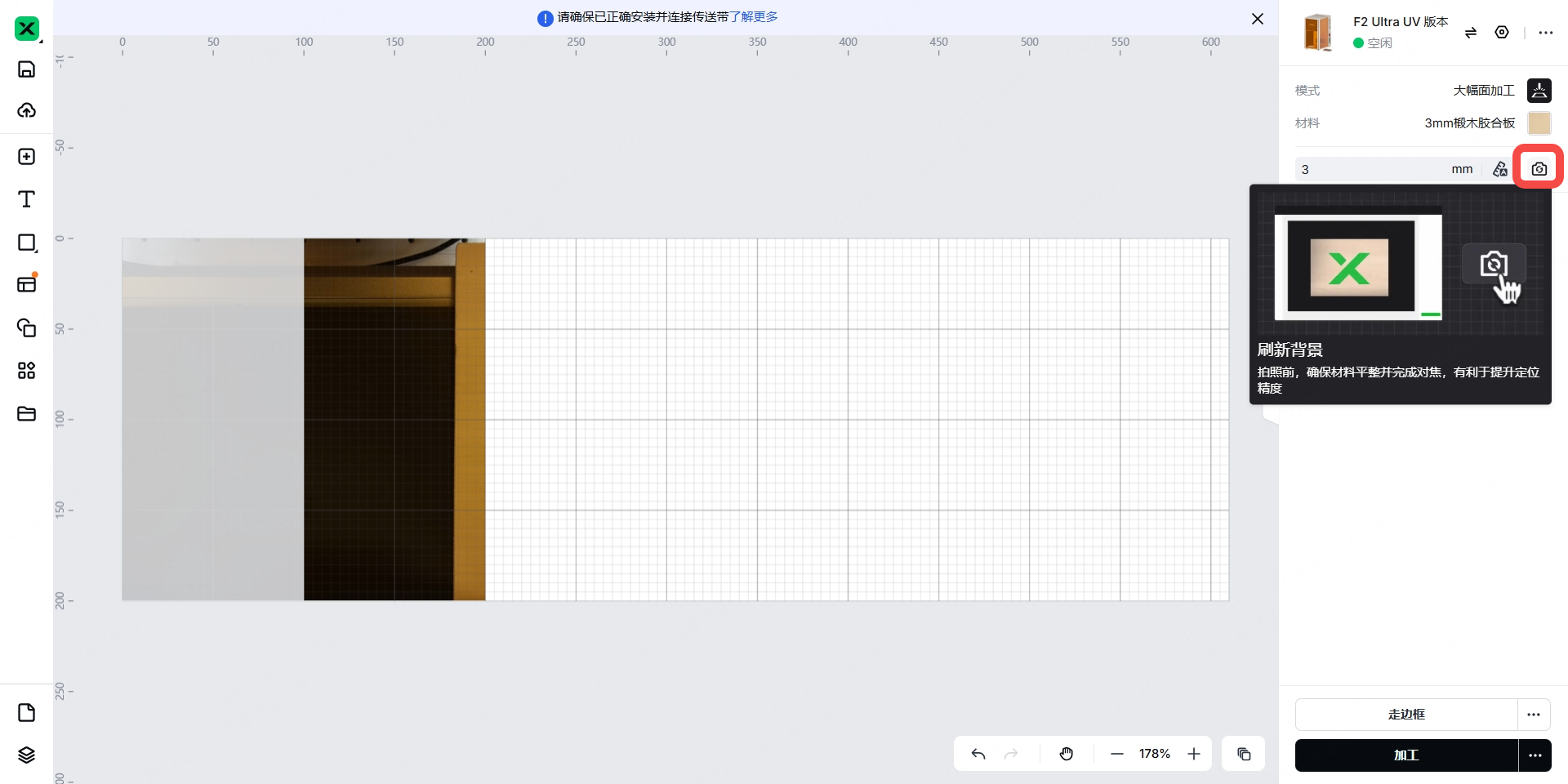
Task: Open the xTool logo main menu
Action: 26,29
